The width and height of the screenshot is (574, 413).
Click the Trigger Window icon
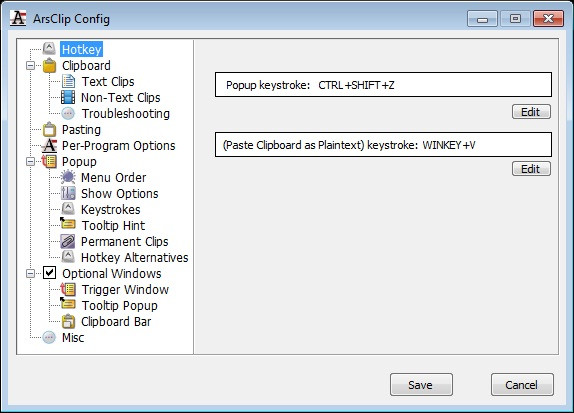coord(68,289)
